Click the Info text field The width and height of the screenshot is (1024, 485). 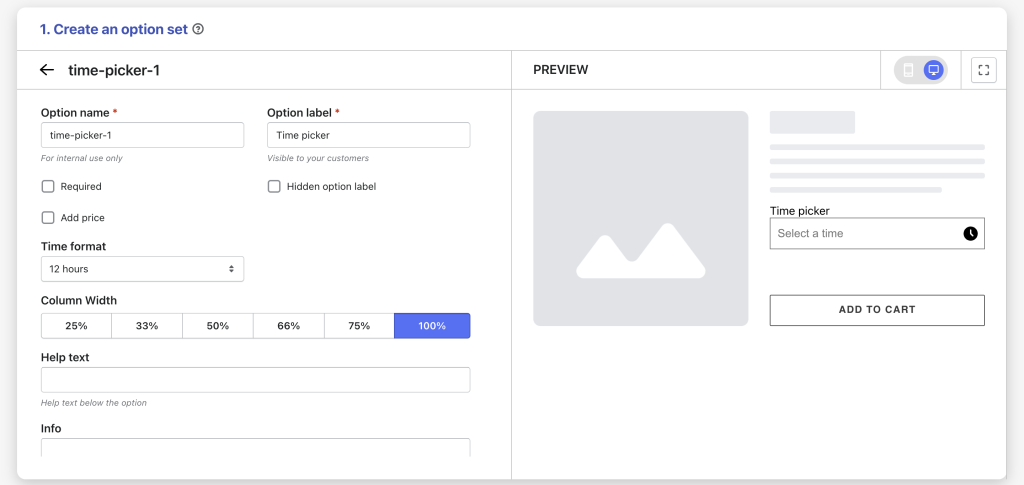(x=255, y=448)
